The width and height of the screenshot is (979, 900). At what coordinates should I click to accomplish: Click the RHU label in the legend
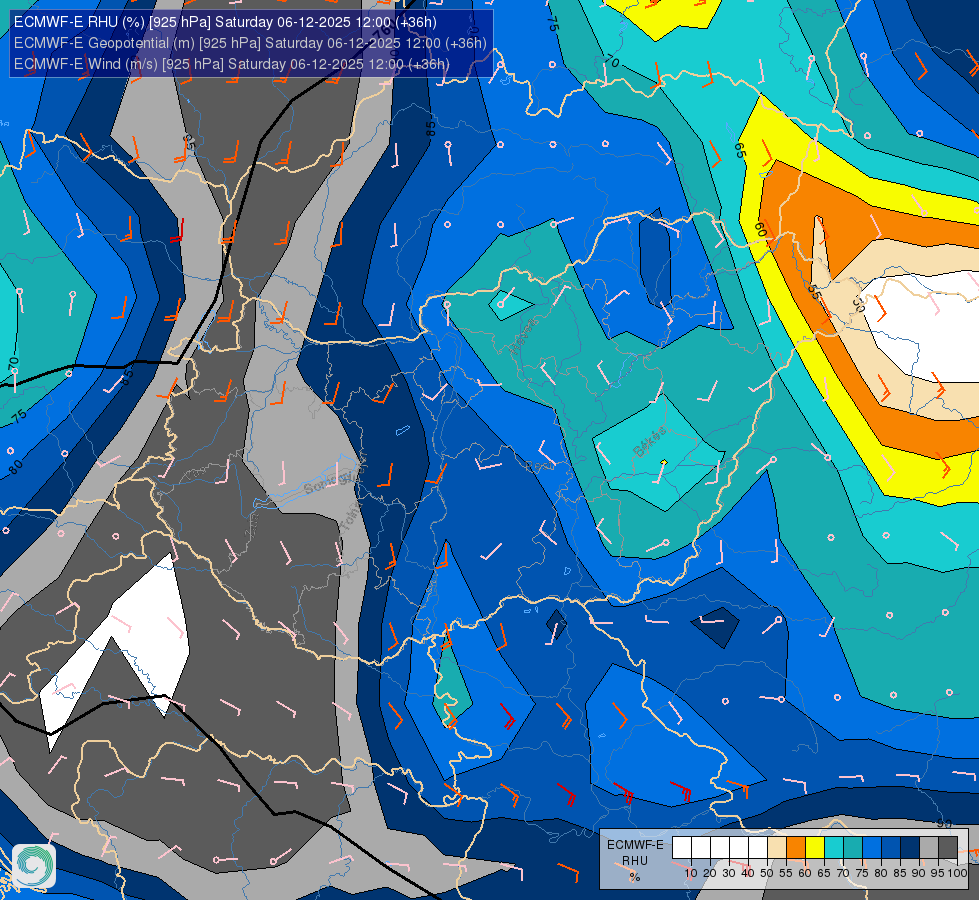(635, 861)
